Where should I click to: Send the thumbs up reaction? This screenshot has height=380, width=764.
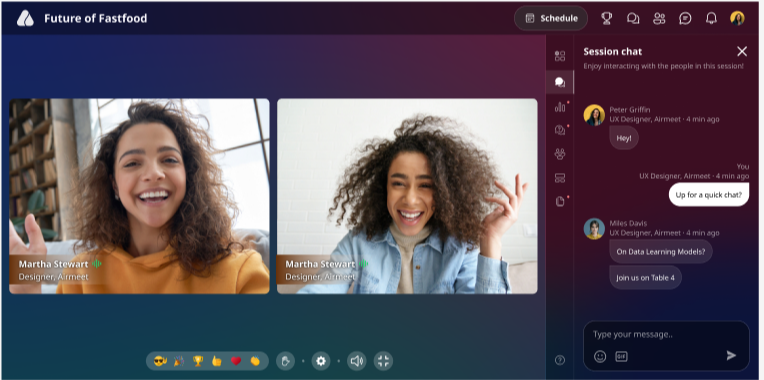(x=217, y=361)
